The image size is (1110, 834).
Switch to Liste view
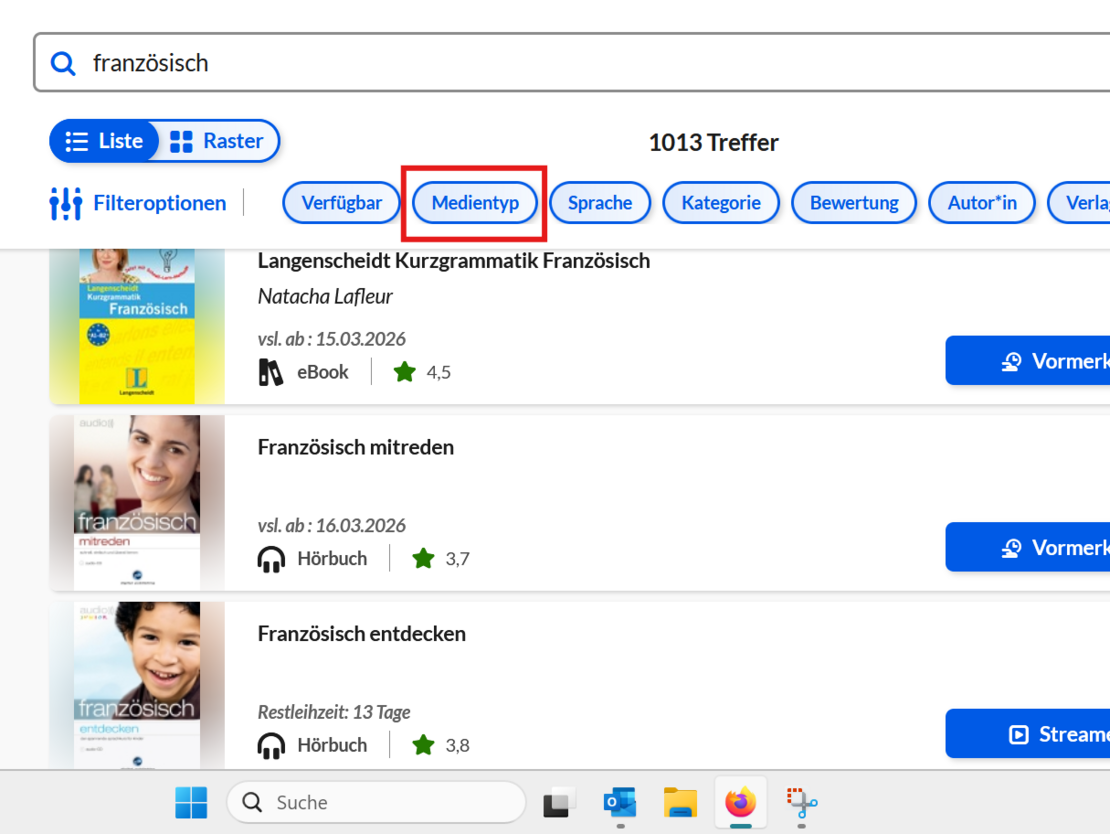coord(104,141)
